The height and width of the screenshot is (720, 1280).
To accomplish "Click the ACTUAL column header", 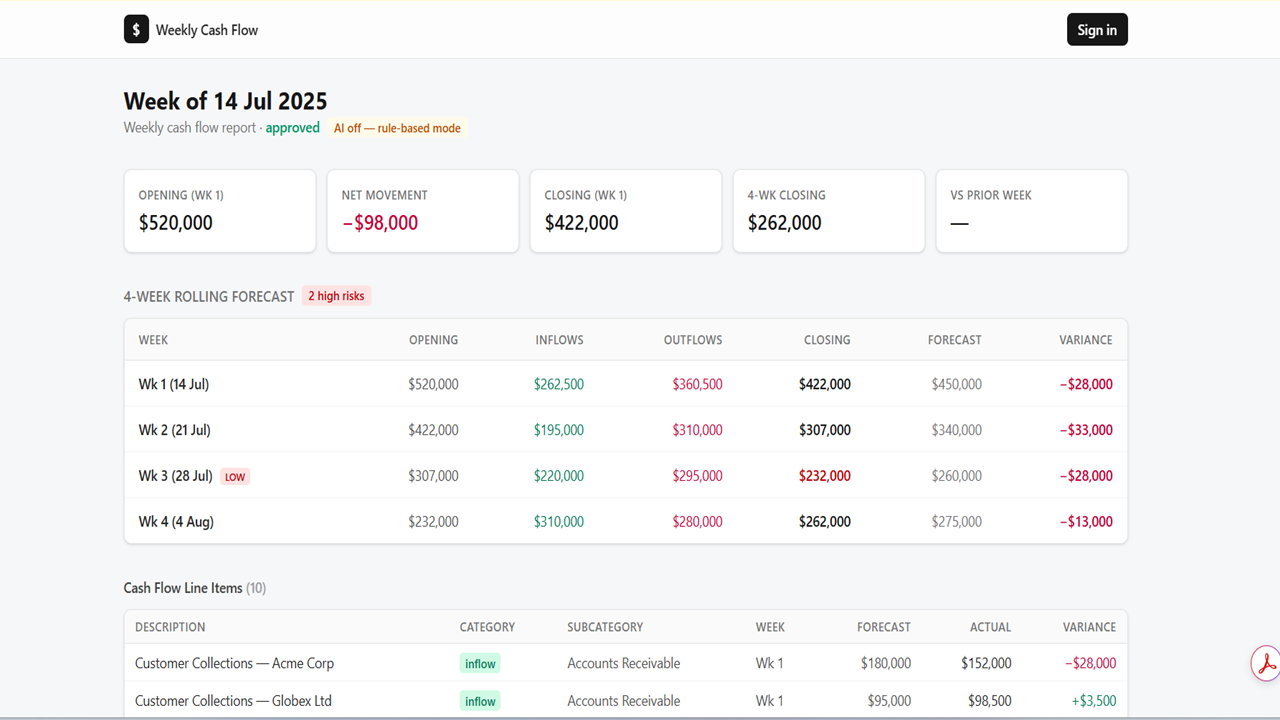I will [x=990, y=627].
